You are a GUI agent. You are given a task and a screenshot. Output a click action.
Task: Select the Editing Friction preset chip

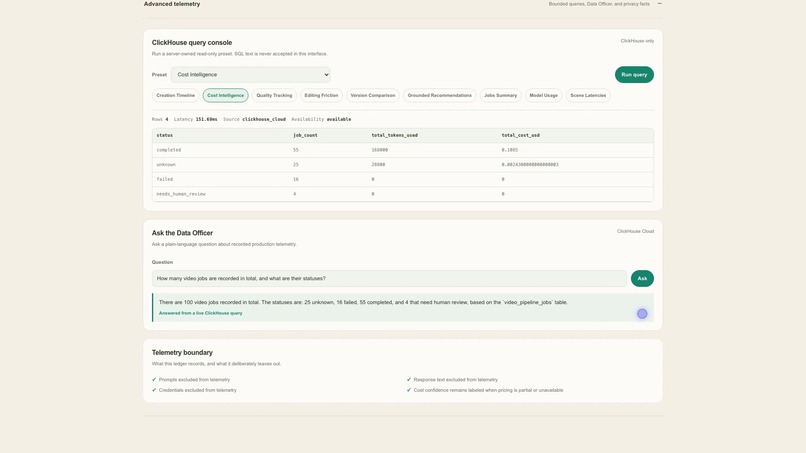(x=321, y=95)
